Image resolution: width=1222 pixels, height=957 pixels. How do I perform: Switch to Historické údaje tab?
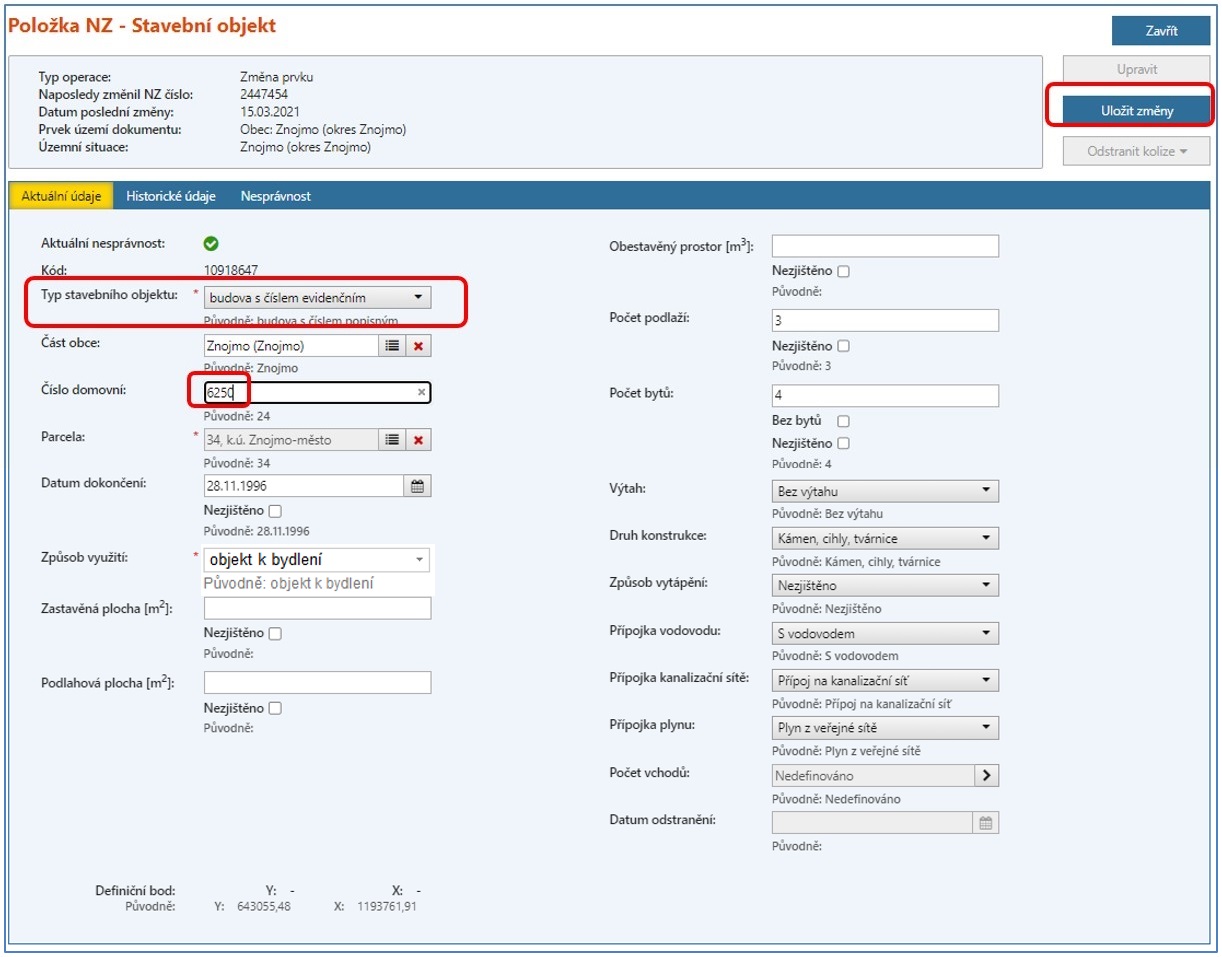point(171,196)
